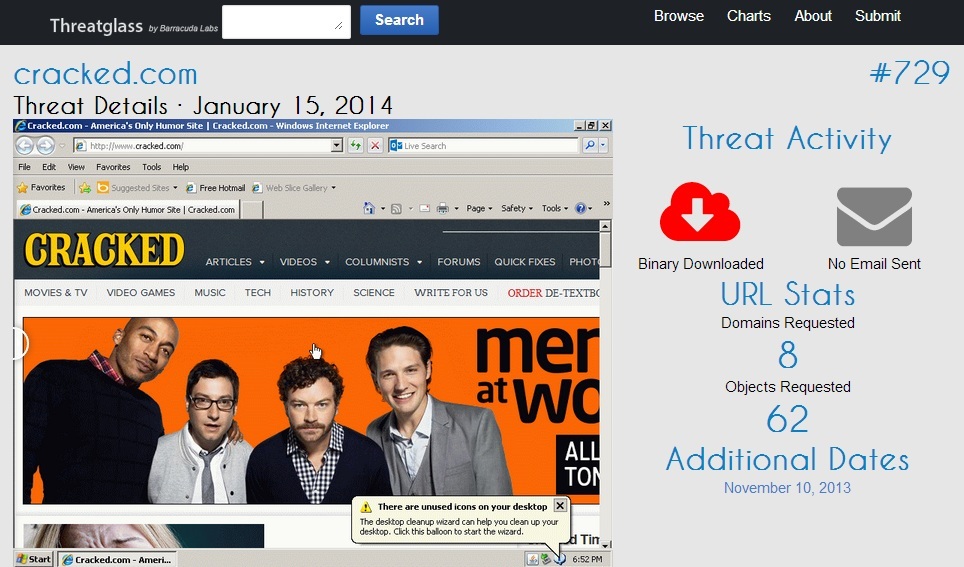Click the Live Search box in IE
This screenshot has width=964, height=567.
[x=484, y=146]
